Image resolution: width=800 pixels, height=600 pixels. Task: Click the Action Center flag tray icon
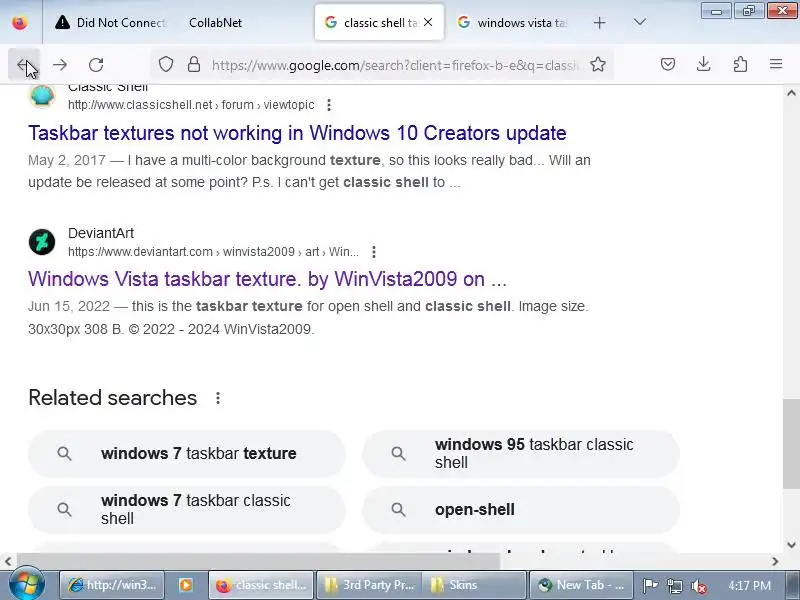coord(650,585)
